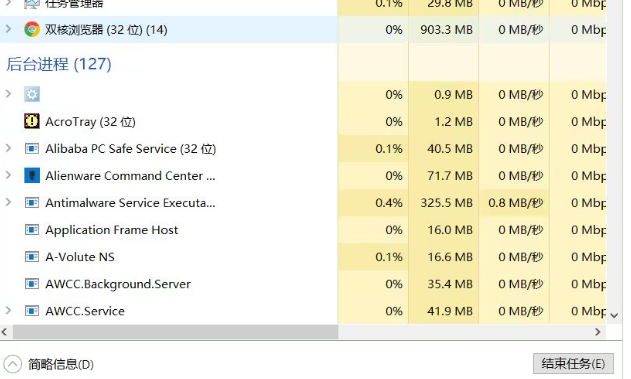
Task: Click the AWCC.Background.Server icon
Action: 32,284
